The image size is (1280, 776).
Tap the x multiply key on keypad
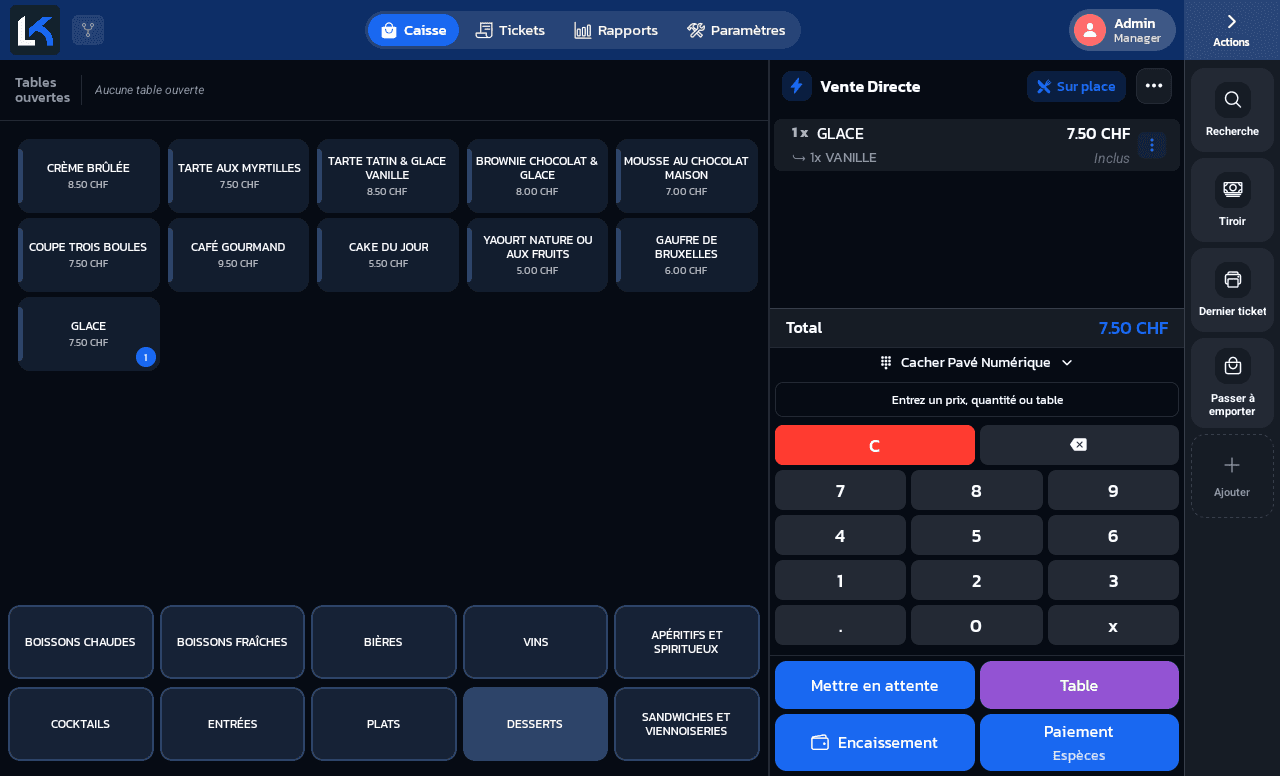tap(1113, 626)
